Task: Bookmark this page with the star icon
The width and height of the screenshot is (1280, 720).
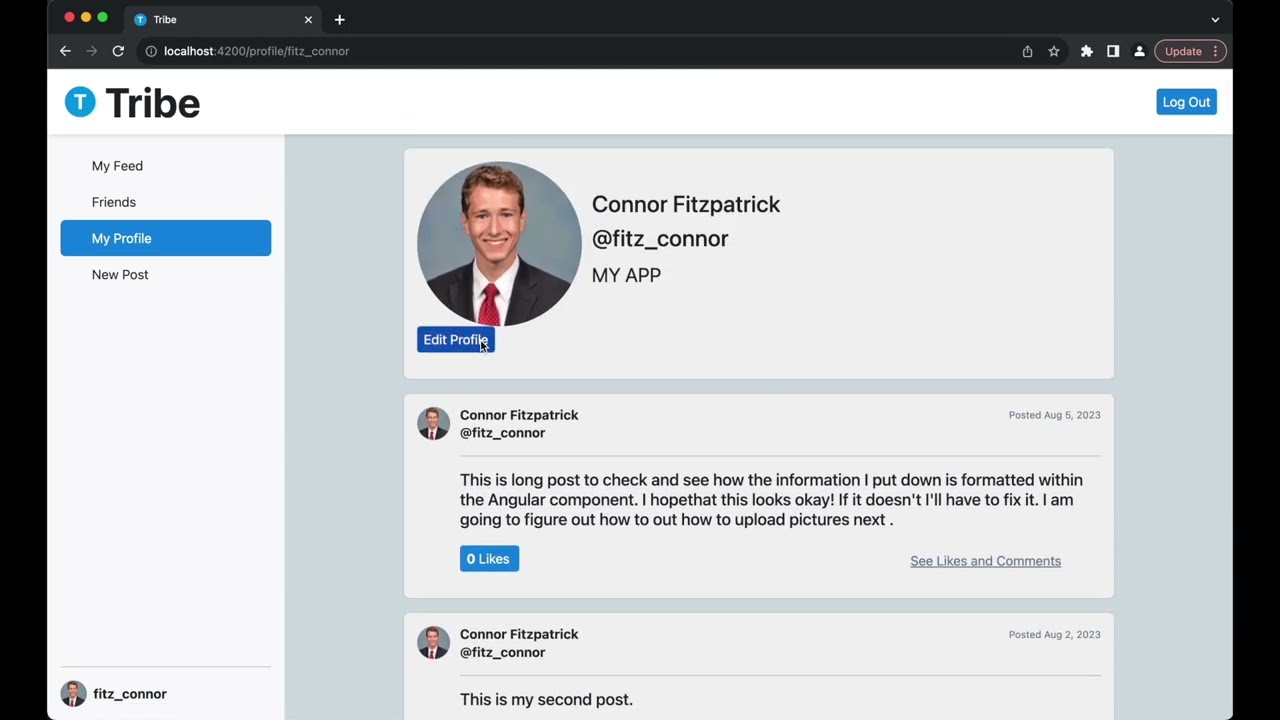Action: (x=1054, y=51)
